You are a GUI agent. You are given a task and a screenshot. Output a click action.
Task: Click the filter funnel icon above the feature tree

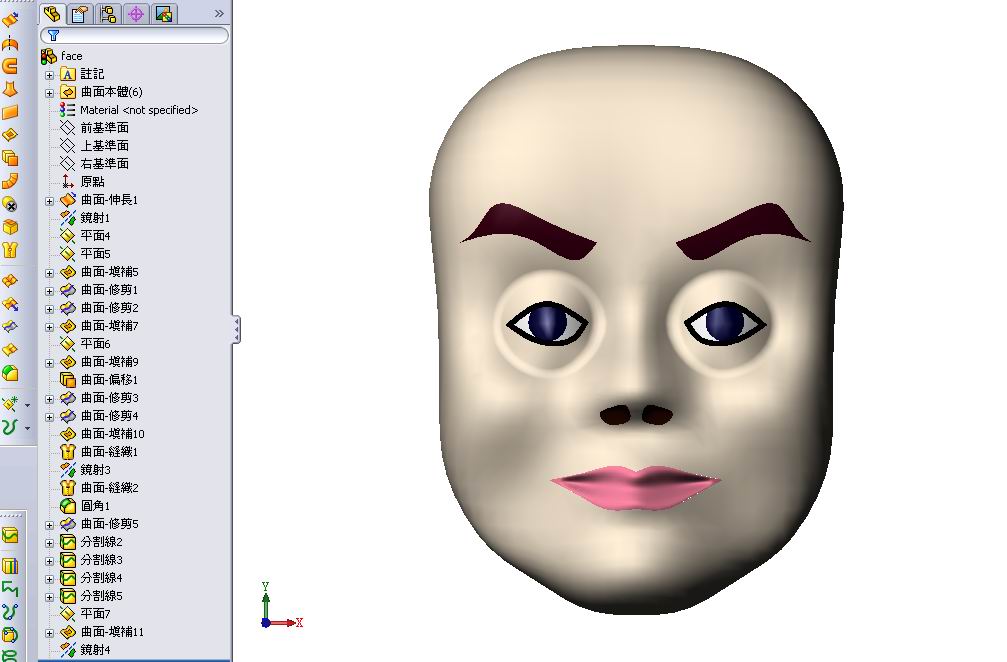(53, 35)
